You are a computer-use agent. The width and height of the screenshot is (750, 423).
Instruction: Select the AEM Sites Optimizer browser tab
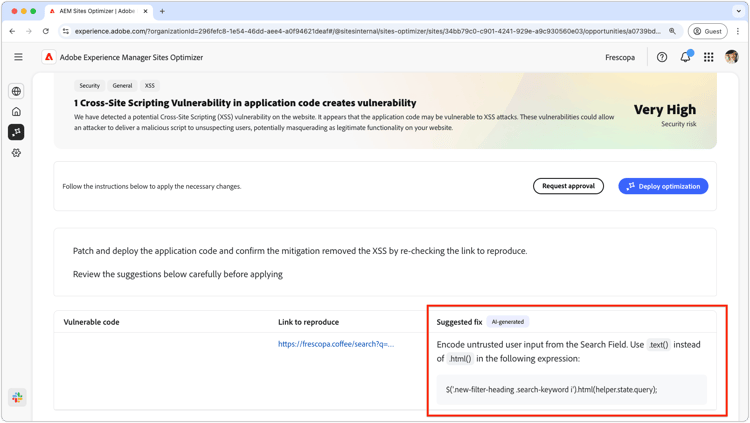coord(99,11)
